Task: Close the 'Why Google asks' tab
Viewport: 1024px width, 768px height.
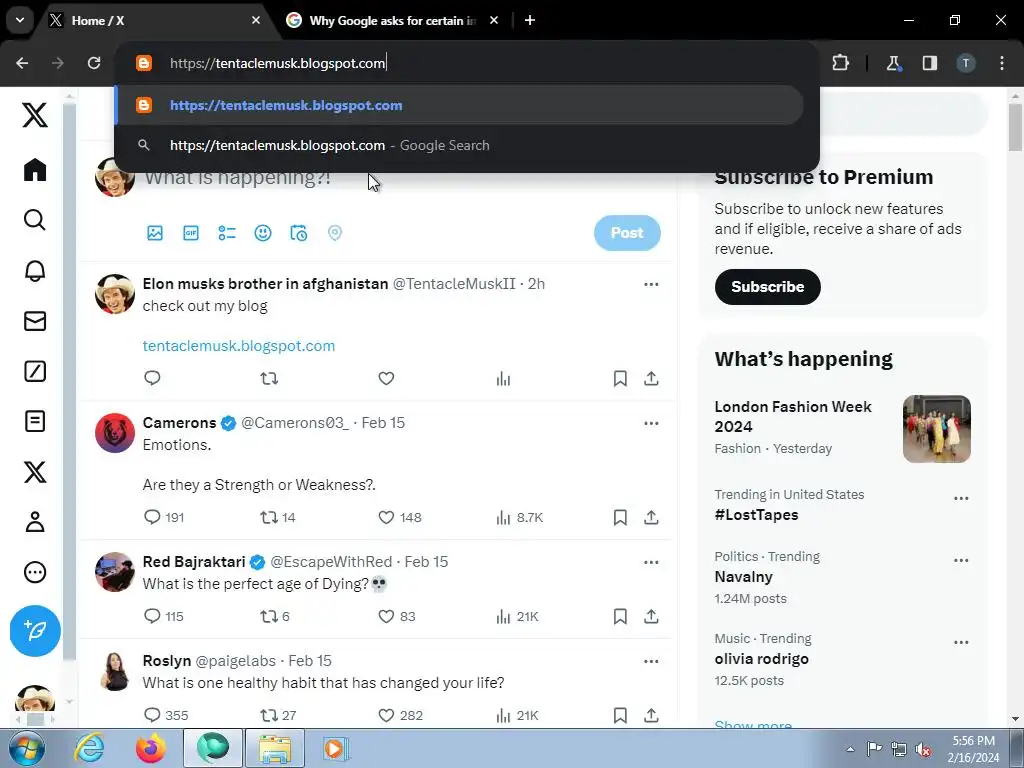Action: click(494, 20)
